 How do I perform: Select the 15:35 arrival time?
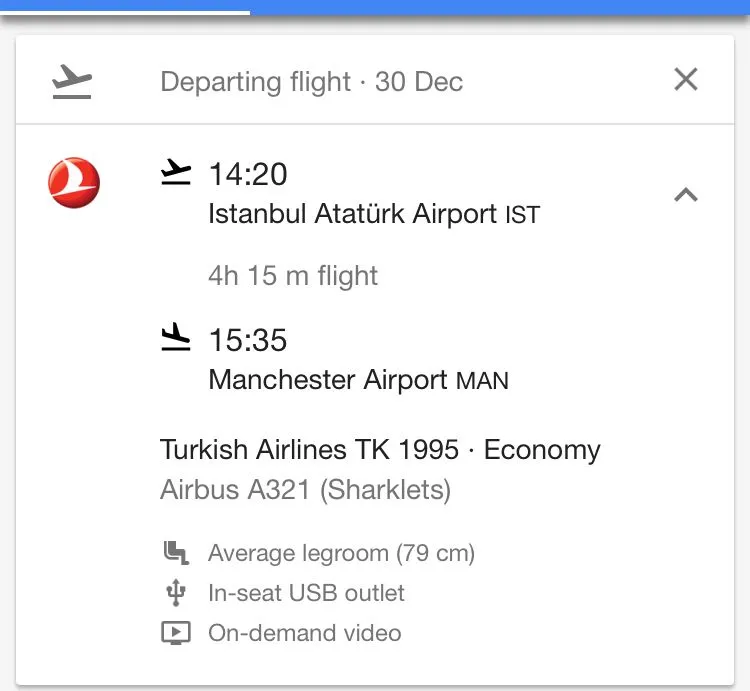(x=248, y=340)
